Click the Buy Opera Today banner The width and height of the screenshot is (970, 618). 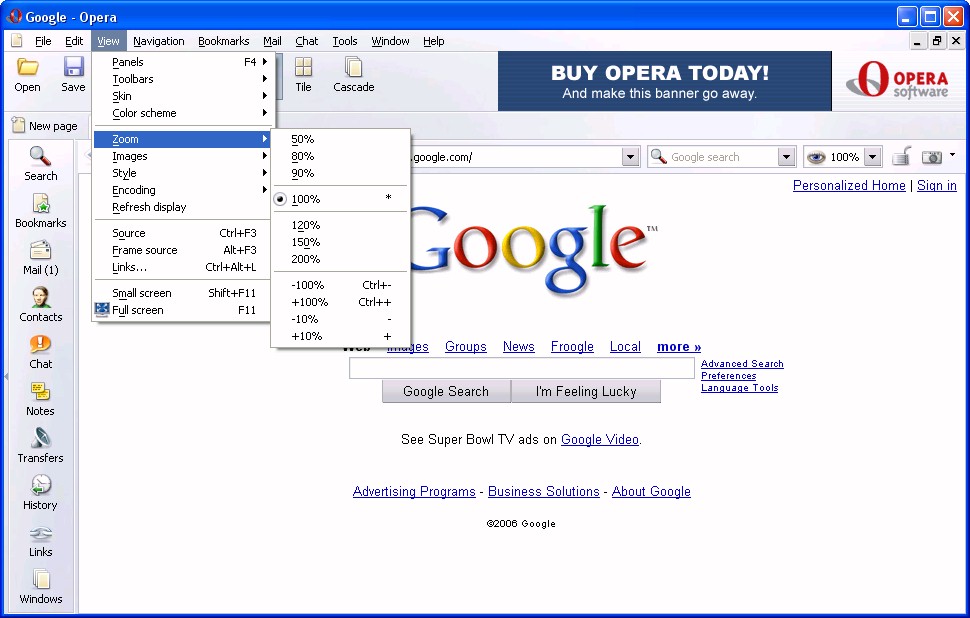click(x=664, y=81)
